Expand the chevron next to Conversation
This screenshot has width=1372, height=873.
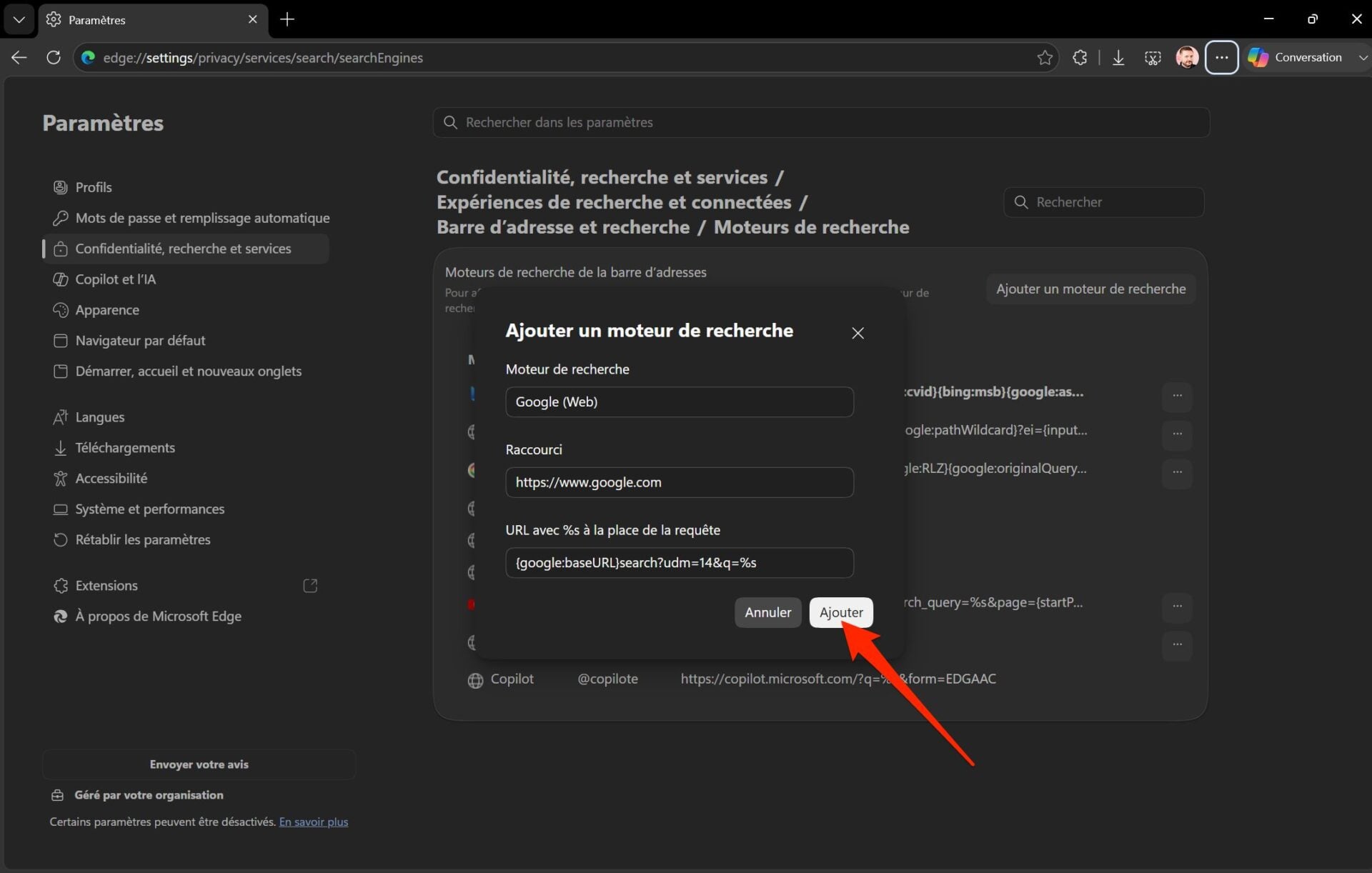point(1362,57)
